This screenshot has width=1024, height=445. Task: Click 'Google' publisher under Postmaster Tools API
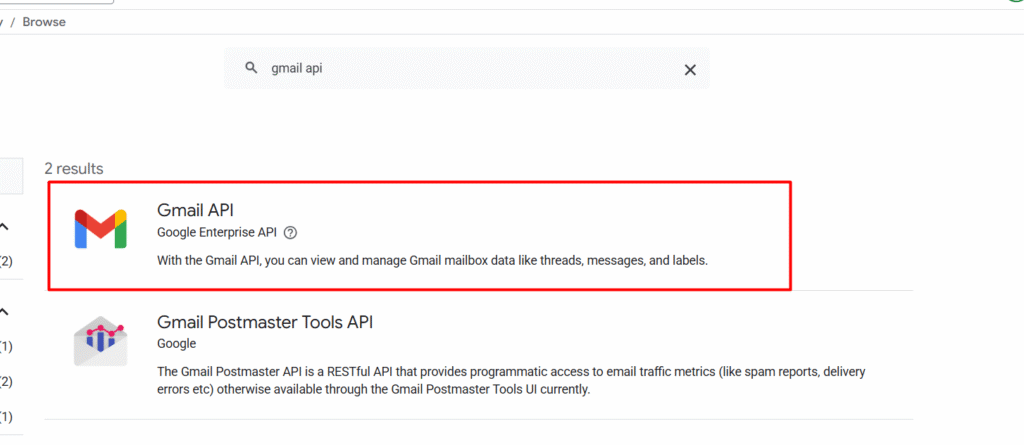178,343
